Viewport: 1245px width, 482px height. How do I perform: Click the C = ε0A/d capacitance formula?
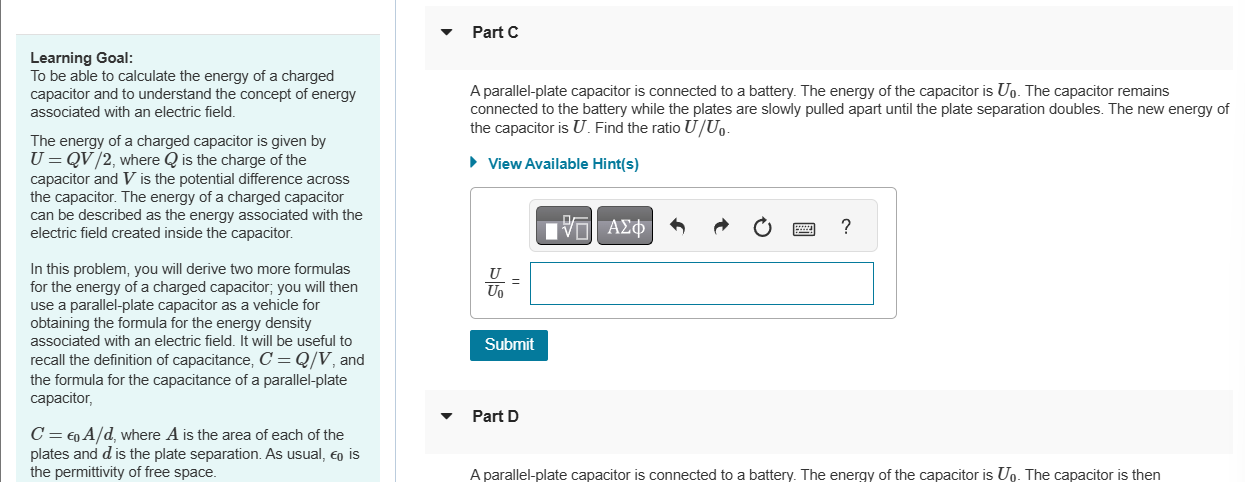coord(71,435)
